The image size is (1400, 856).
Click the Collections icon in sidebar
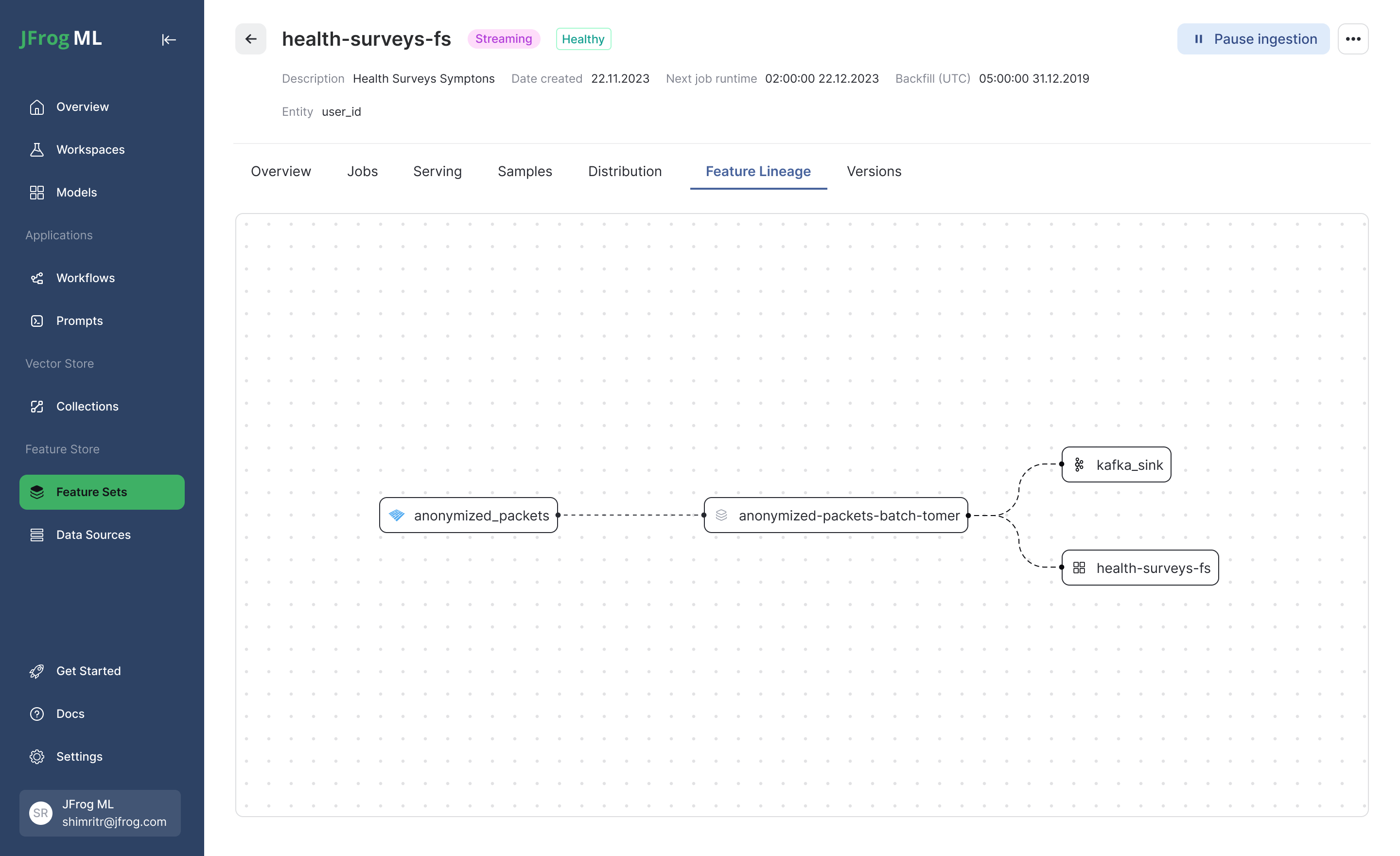click(37, 407)
